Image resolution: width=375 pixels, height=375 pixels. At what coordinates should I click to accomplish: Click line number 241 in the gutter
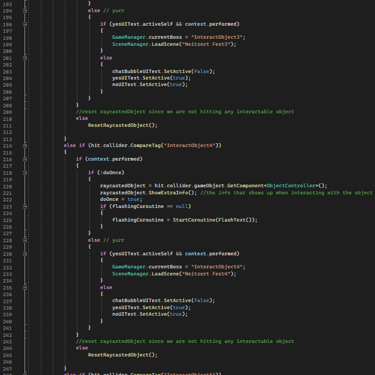coord(7,328)
